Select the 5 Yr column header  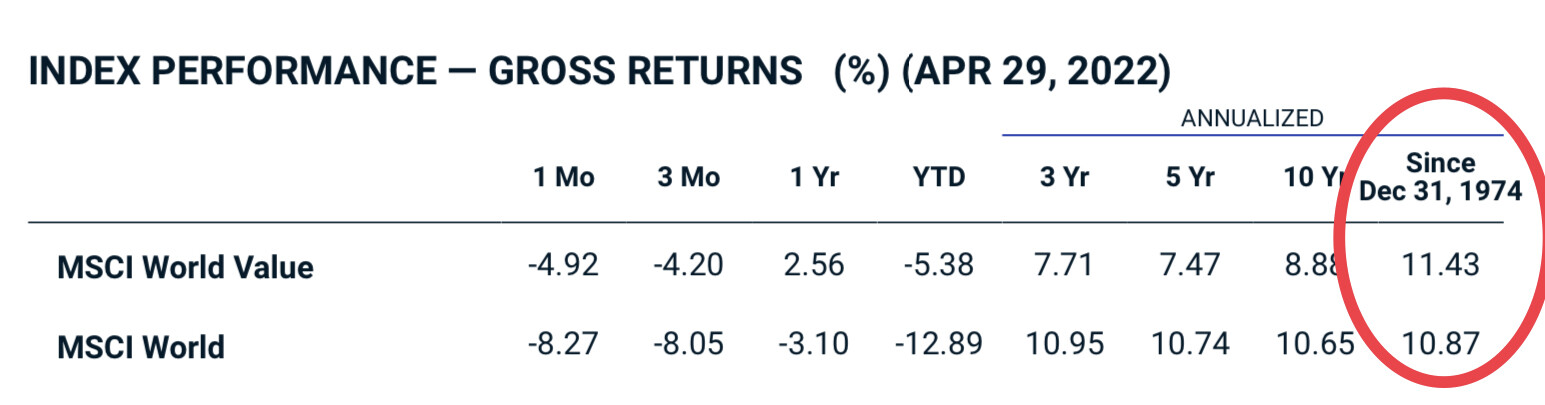(1190, 178)
